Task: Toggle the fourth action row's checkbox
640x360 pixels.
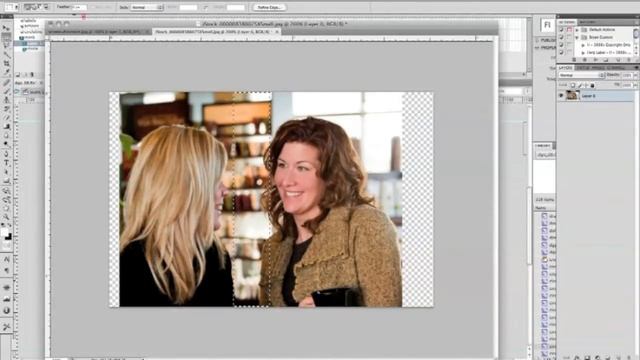Action: [x=561, y=53]
